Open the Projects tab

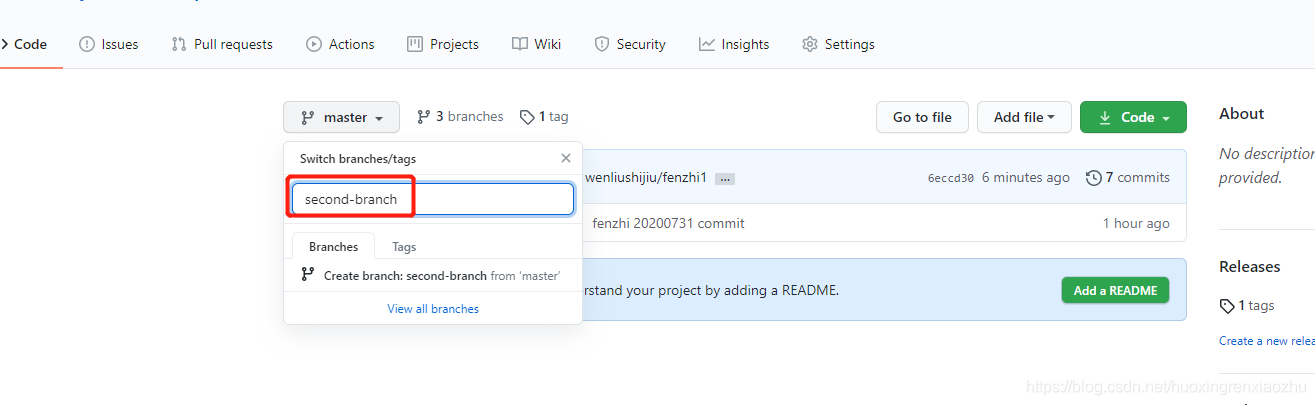443,44
